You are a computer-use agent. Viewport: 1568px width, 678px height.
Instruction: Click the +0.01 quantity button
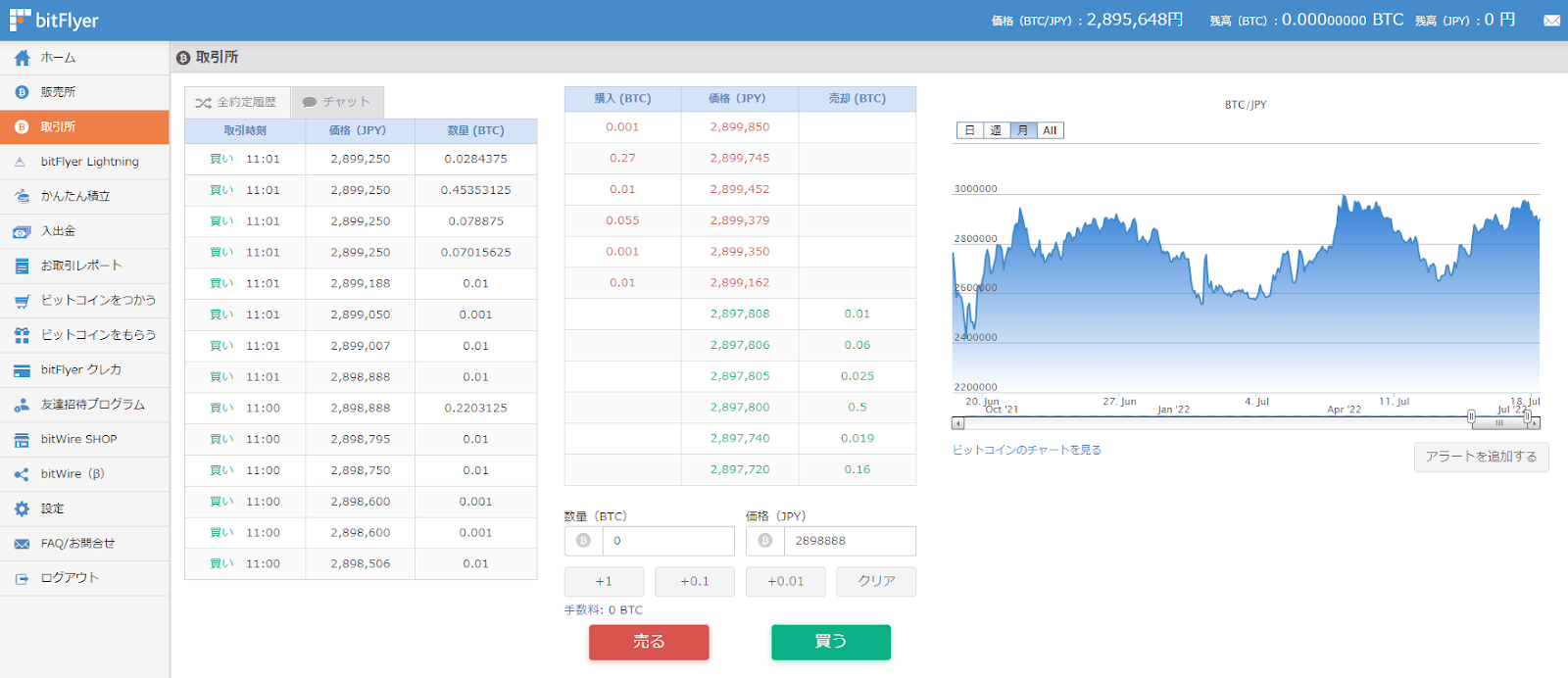coord(785,581)
